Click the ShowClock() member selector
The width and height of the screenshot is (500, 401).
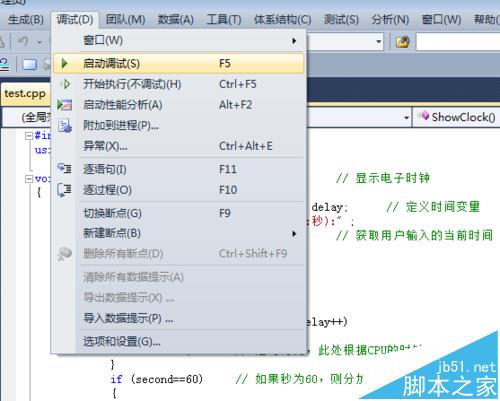pos(457,117)
